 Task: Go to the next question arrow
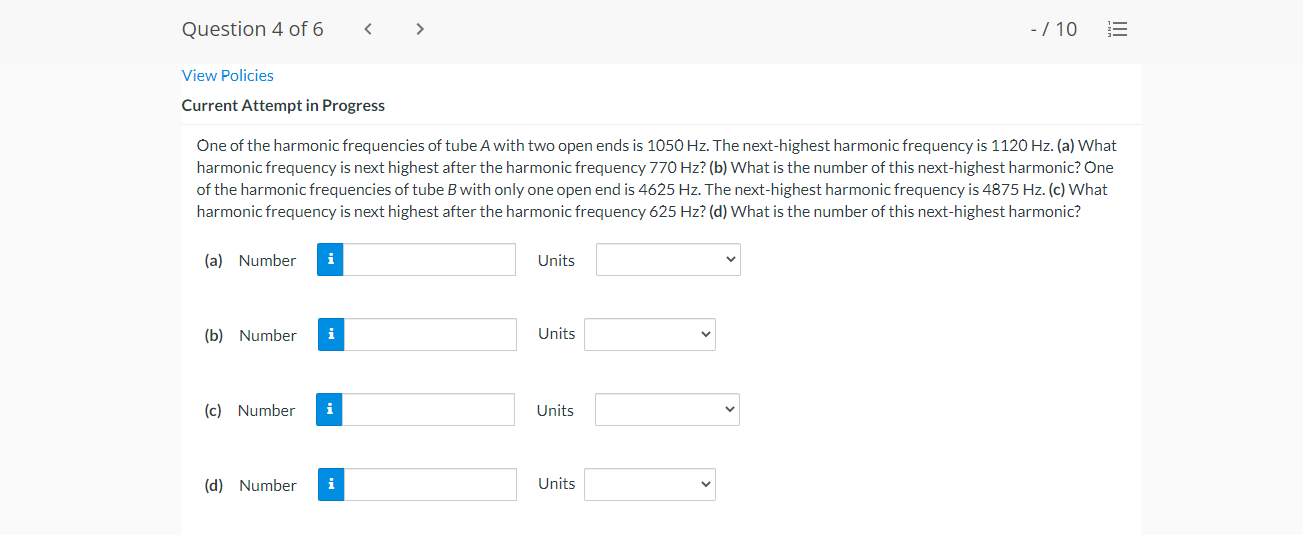tap(420, 29)
